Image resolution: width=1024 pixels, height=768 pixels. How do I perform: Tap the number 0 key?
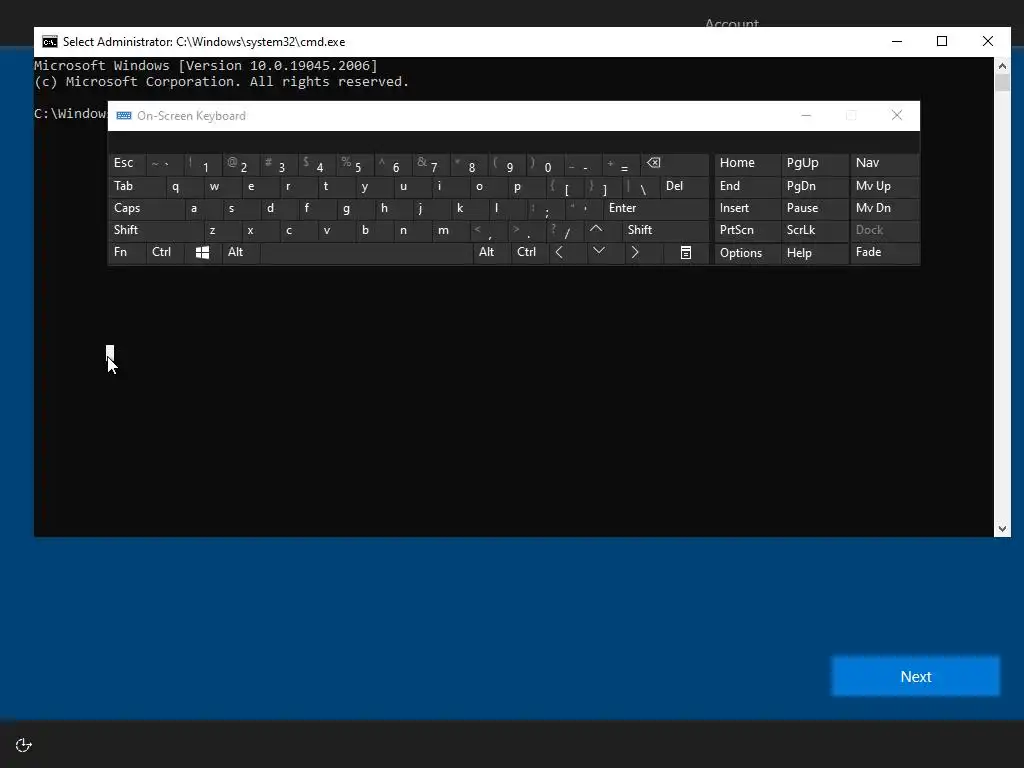click(x=545, y=164)
